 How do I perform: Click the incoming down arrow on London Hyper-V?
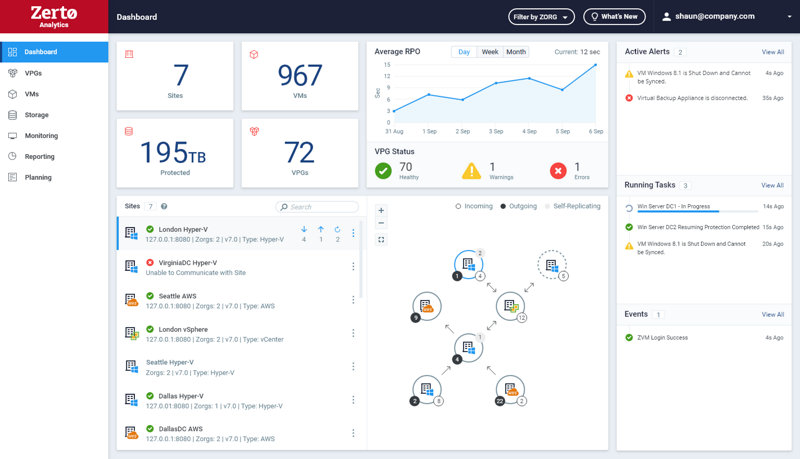tap(304, 230)
